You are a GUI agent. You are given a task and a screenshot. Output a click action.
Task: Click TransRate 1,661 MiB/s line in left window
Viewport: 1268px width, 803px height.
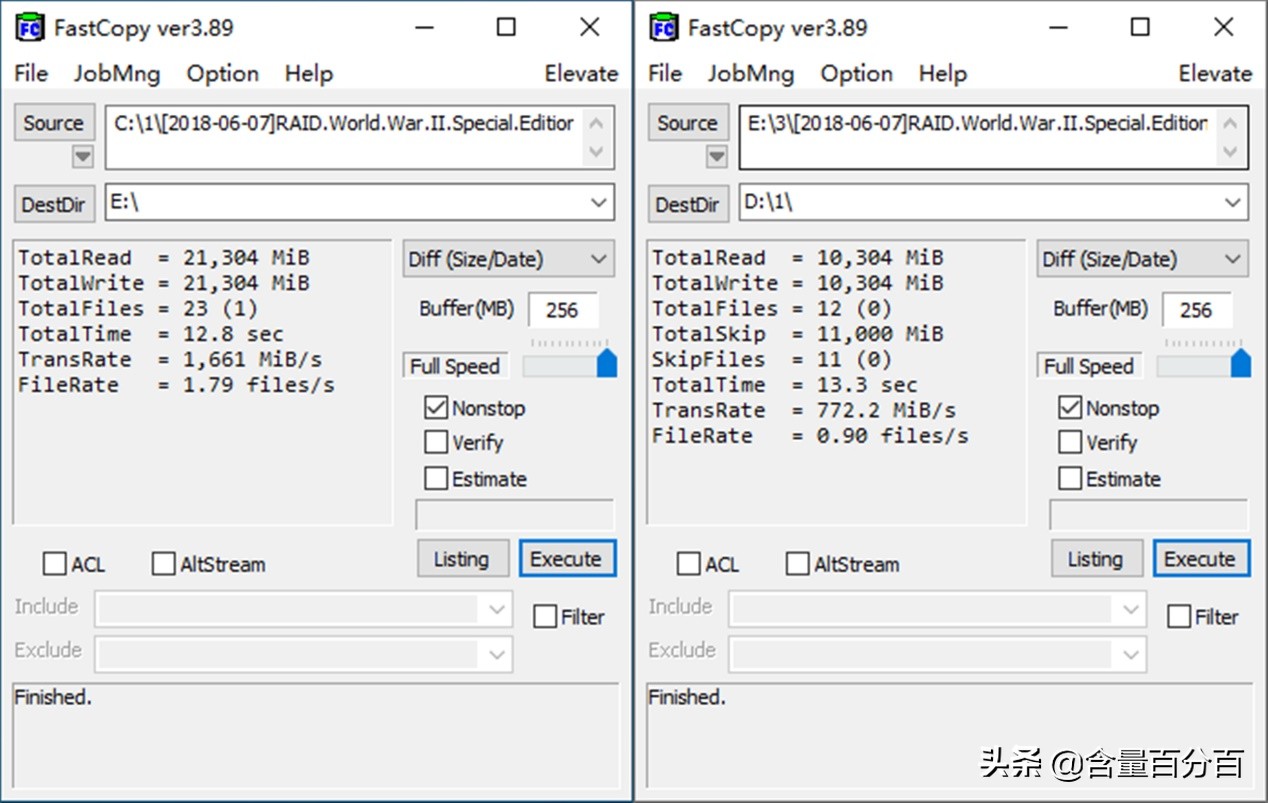pos(170,359)
